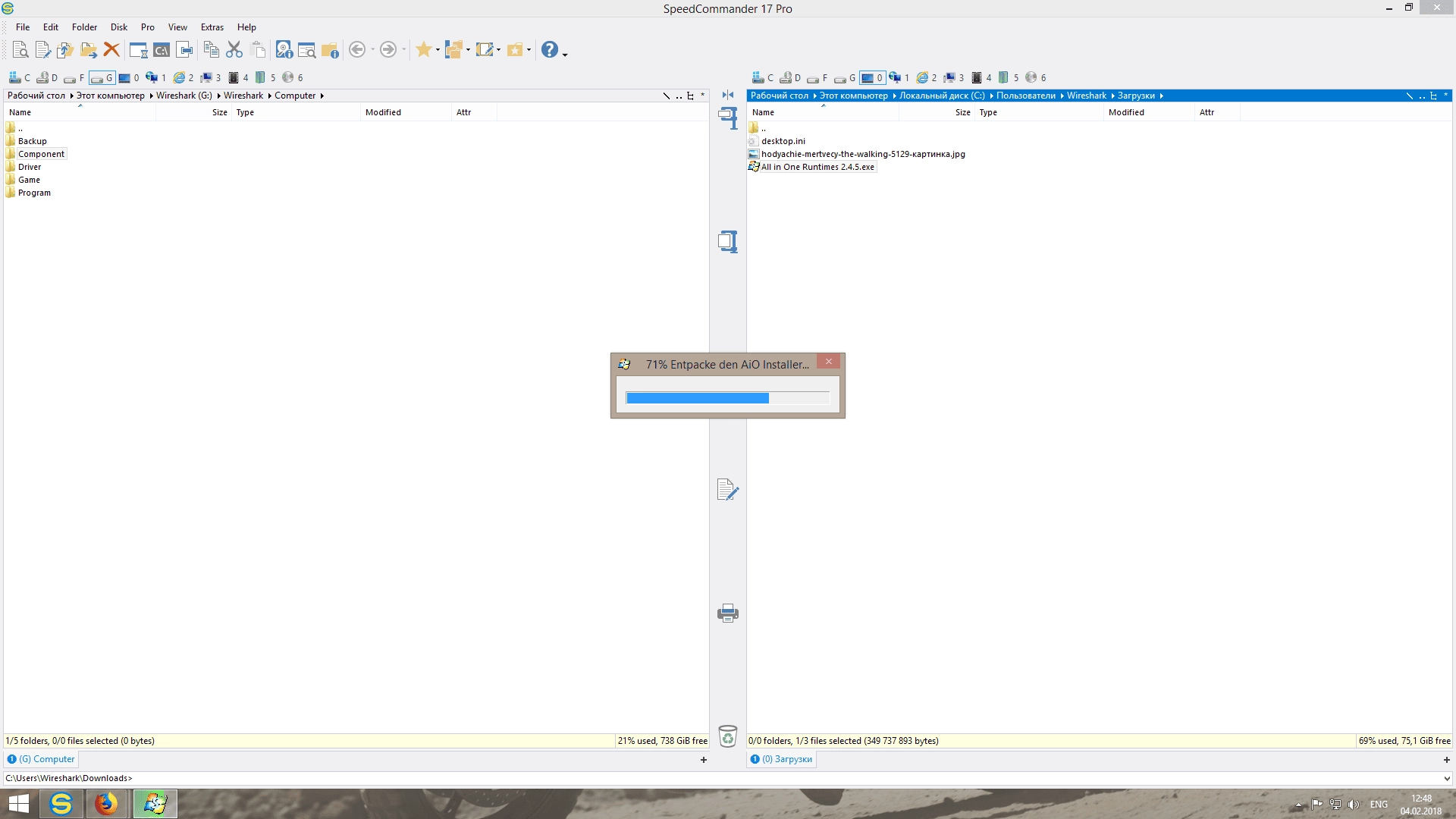Click the folder info properties icon

point(330,50)
